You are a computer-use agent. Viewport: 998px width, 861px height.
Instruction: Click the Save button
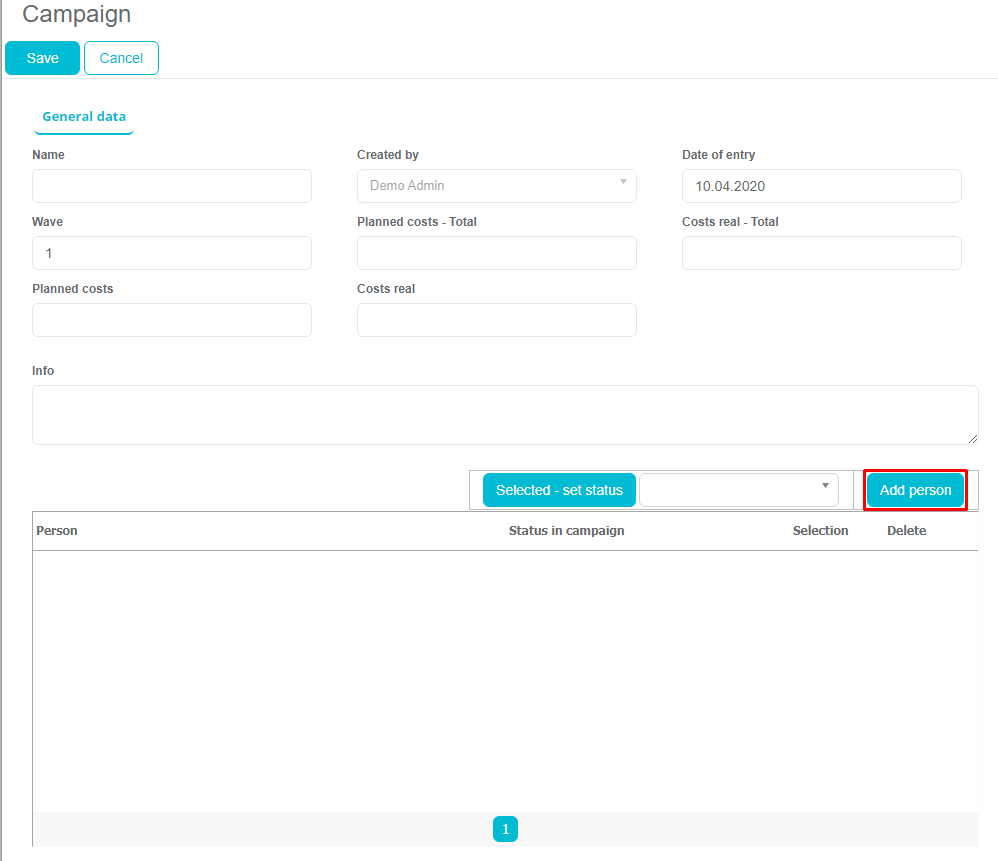(42, 58)
